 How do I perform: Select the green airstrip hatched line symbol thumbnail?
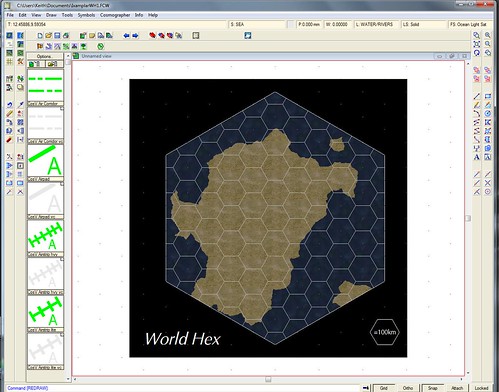pos(45,236)
